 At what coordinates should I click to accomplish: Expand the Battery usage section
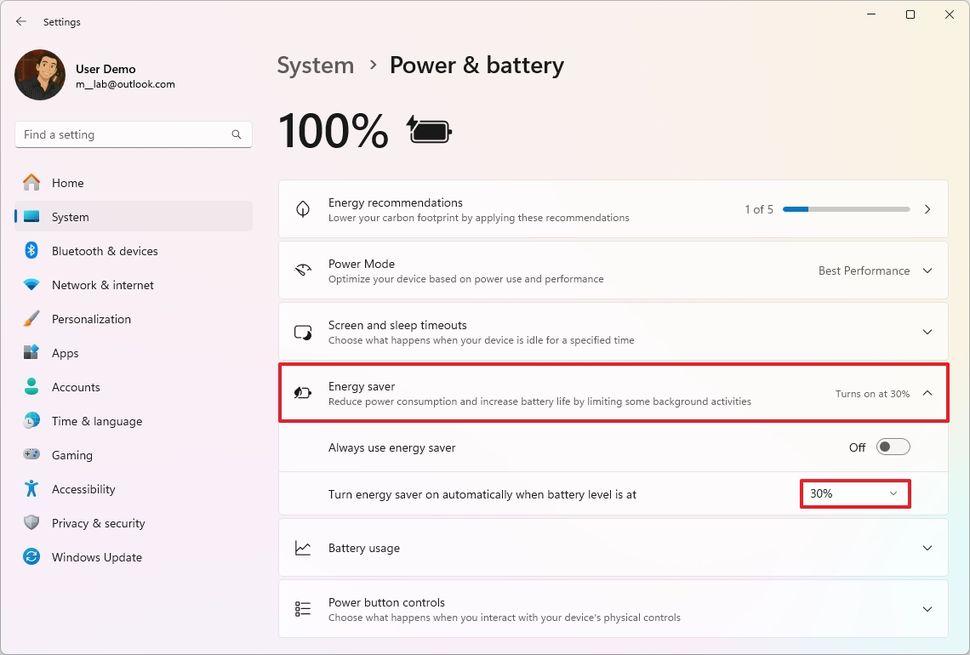pyautogui.click(x=926, y=548)
